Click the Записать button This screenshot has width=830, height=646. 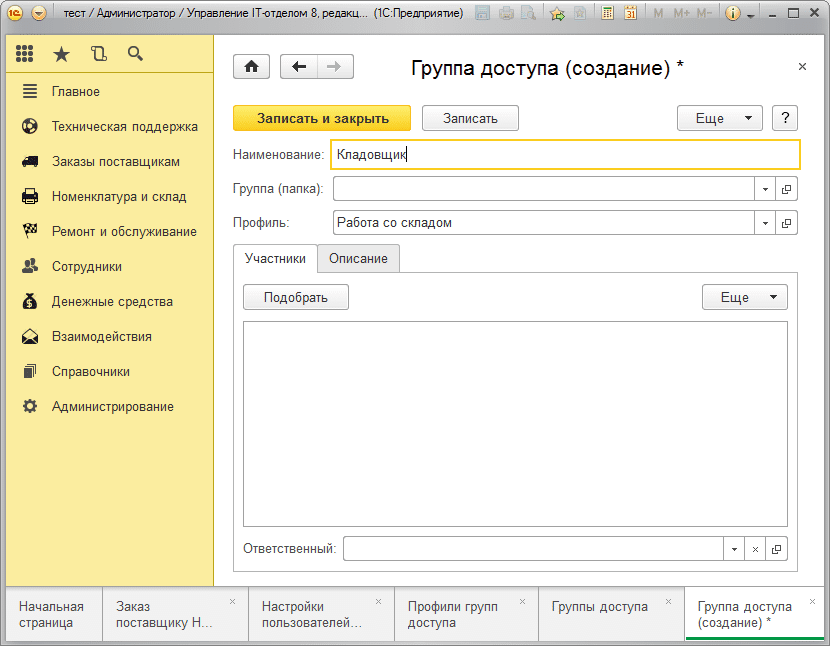coord(470,118)
